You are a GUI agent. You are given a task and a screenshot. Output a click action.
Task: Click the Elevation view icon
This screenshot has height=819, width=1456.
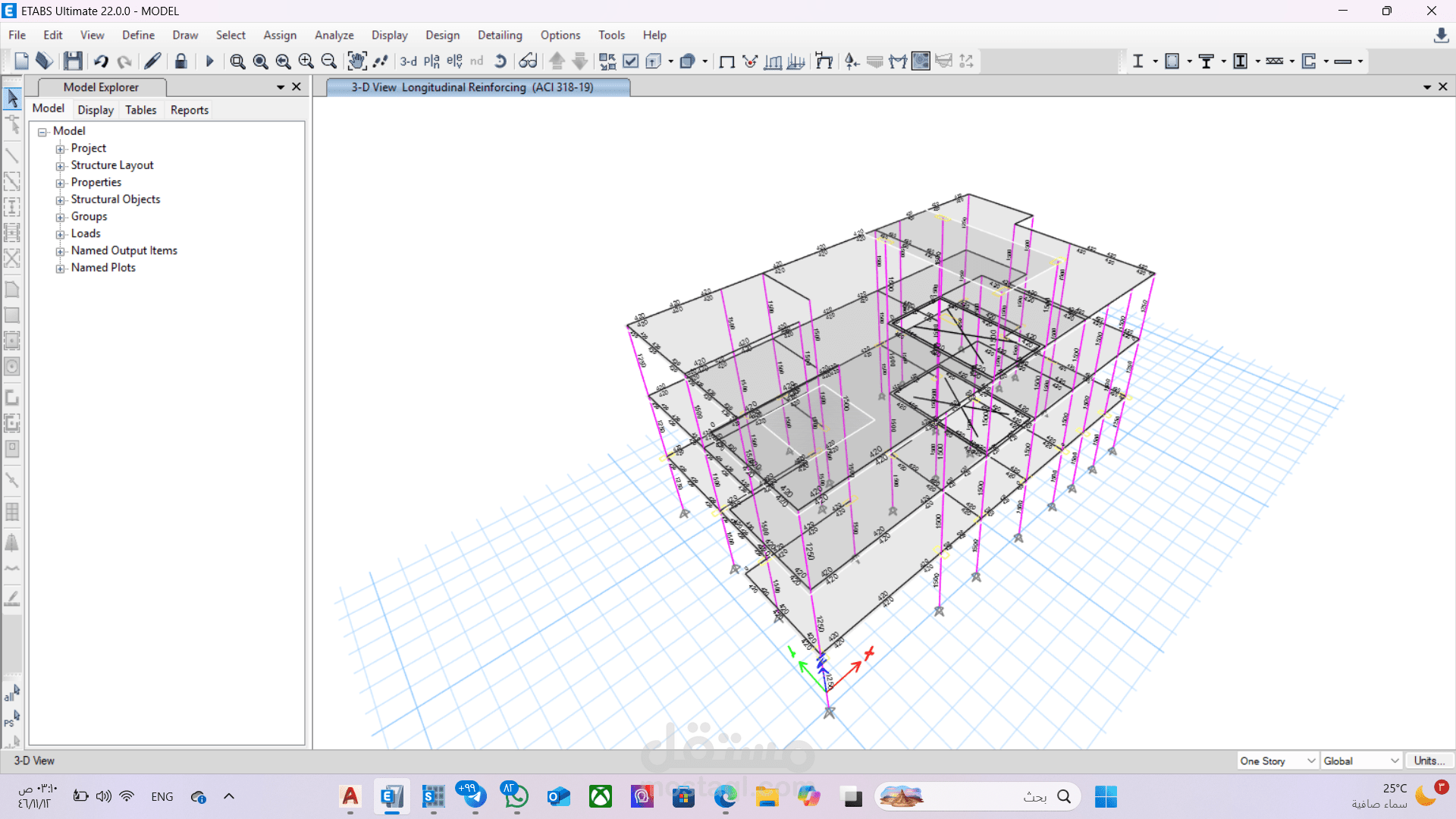pos(454,61)
